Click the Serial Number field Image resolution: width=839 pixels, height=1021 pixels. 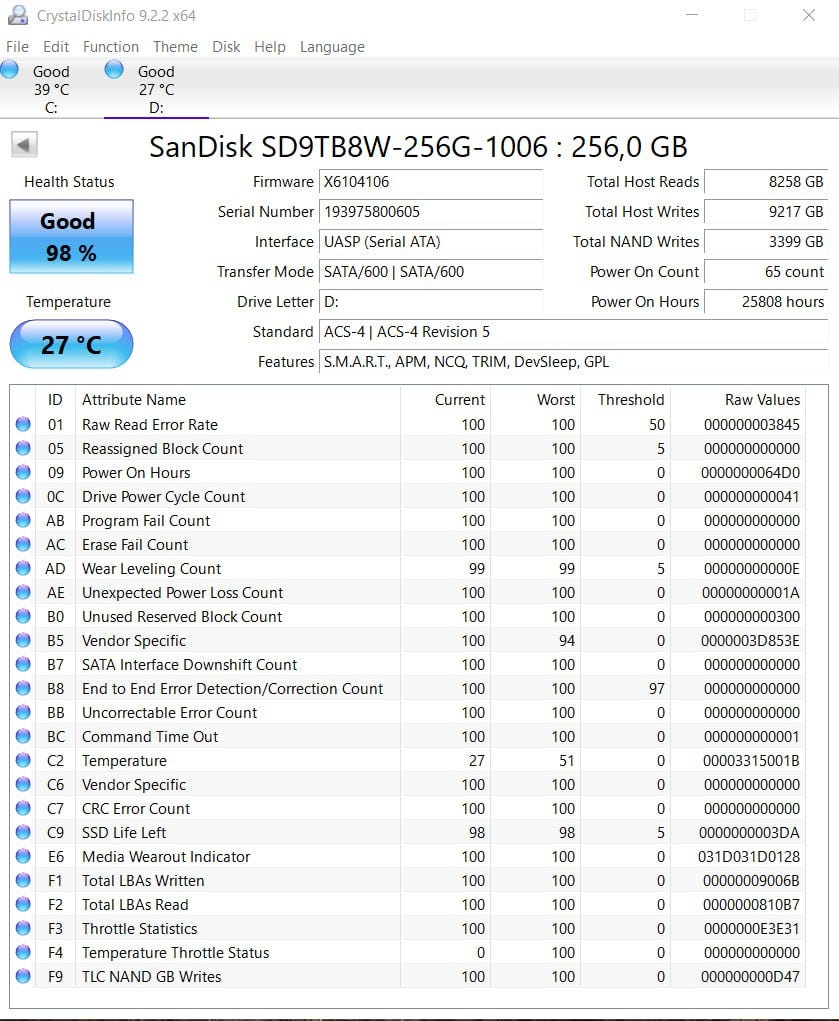point(430,212)
